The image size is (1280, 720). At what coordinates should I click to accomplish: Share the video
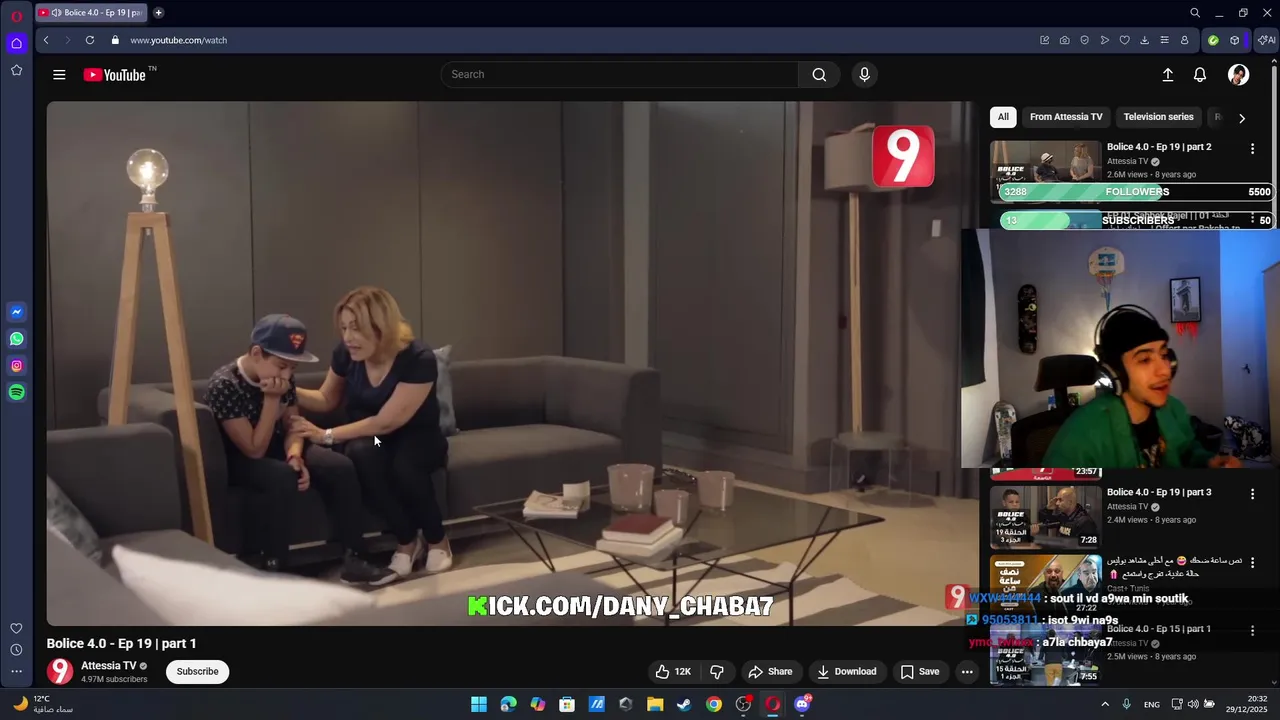click(x=770, y=672)
